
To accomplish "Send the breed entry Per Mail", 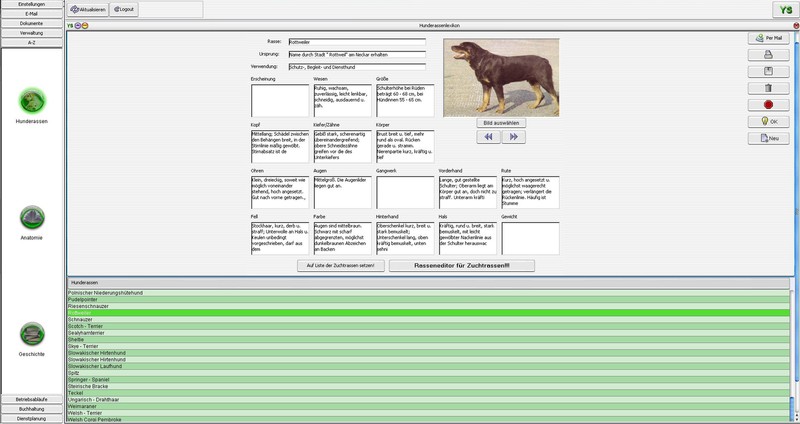I will (x=768, y=38).
